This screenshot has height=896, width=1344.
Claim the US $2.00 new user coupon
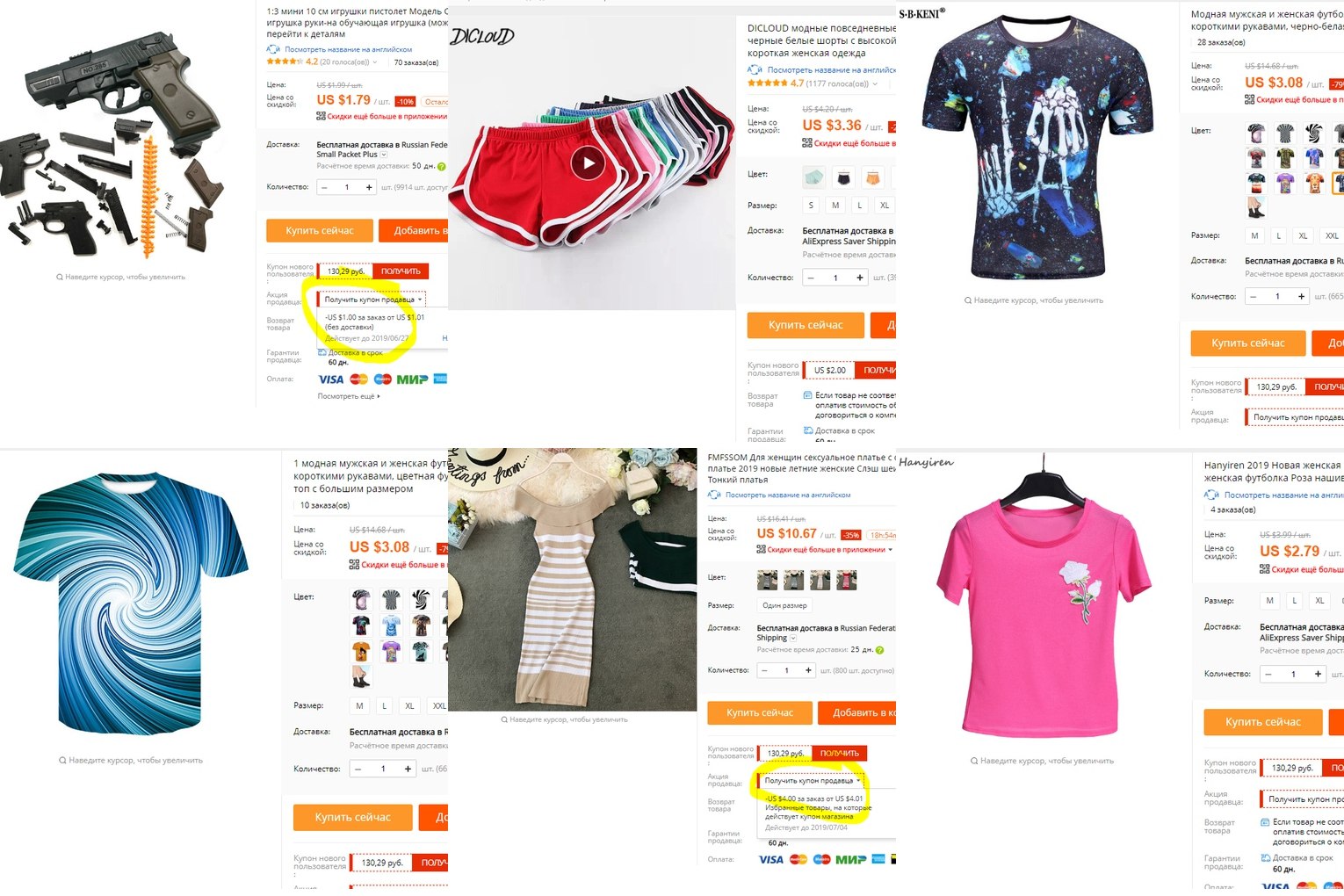pyautogui.click(x=879, y=371)
